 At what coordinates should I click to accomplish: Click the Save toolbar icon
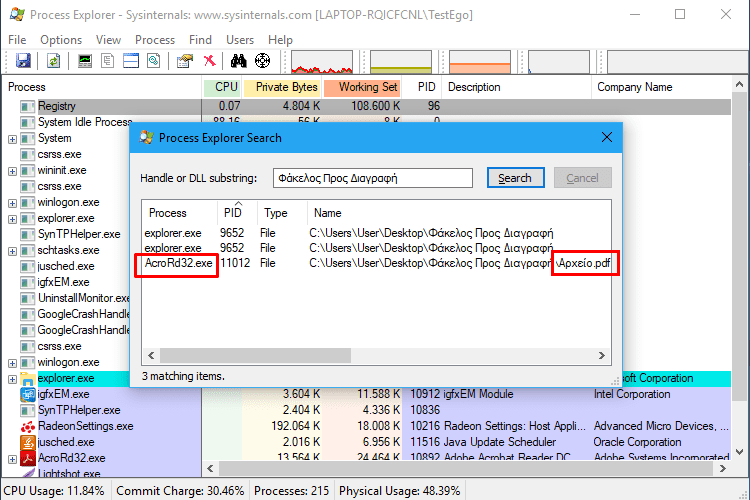point(23,61)
